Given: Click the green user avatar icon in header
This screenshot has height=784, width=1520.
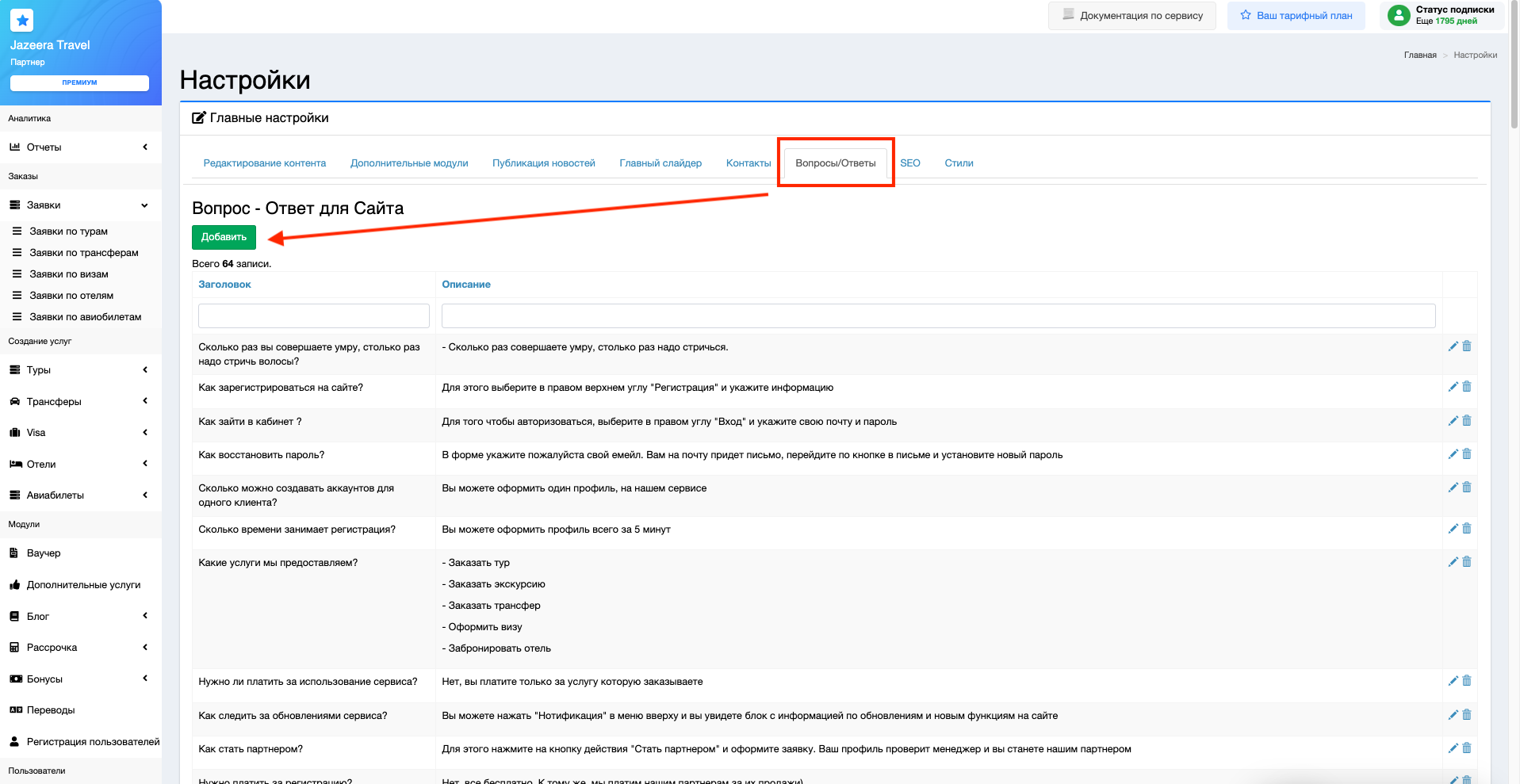Looking at the screenshot, I should point(1399,15).
